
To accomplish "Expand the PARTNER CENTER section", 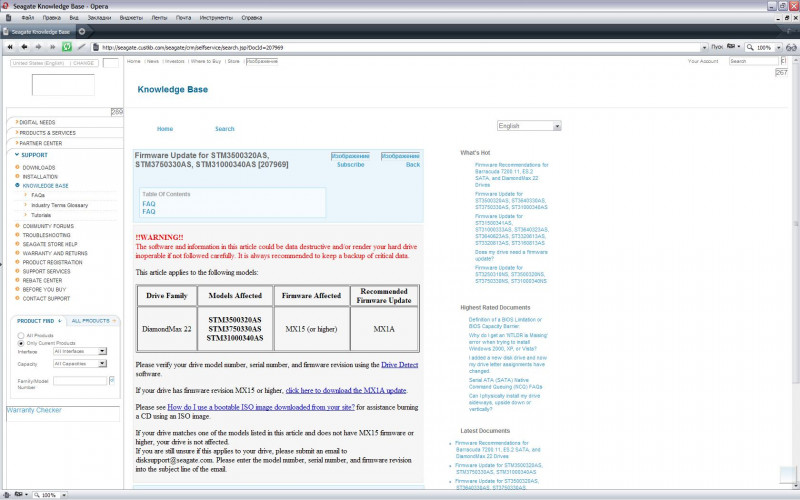I will (39, 143).
